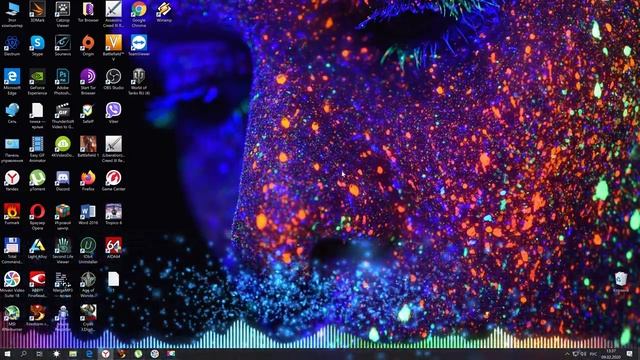
Task: Open the taskbar clock and date
Action: (x=611, y=354)
